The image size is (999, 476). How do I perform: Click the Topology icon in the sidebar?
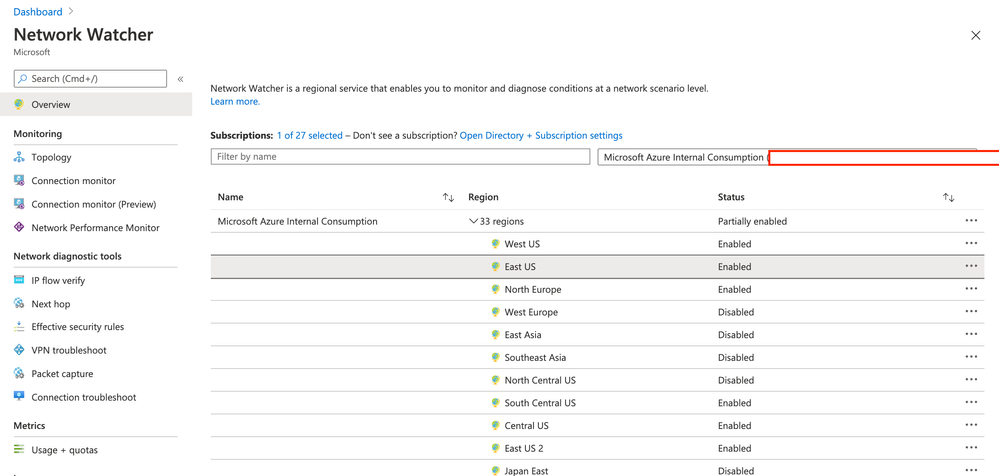tap(19, 157)
